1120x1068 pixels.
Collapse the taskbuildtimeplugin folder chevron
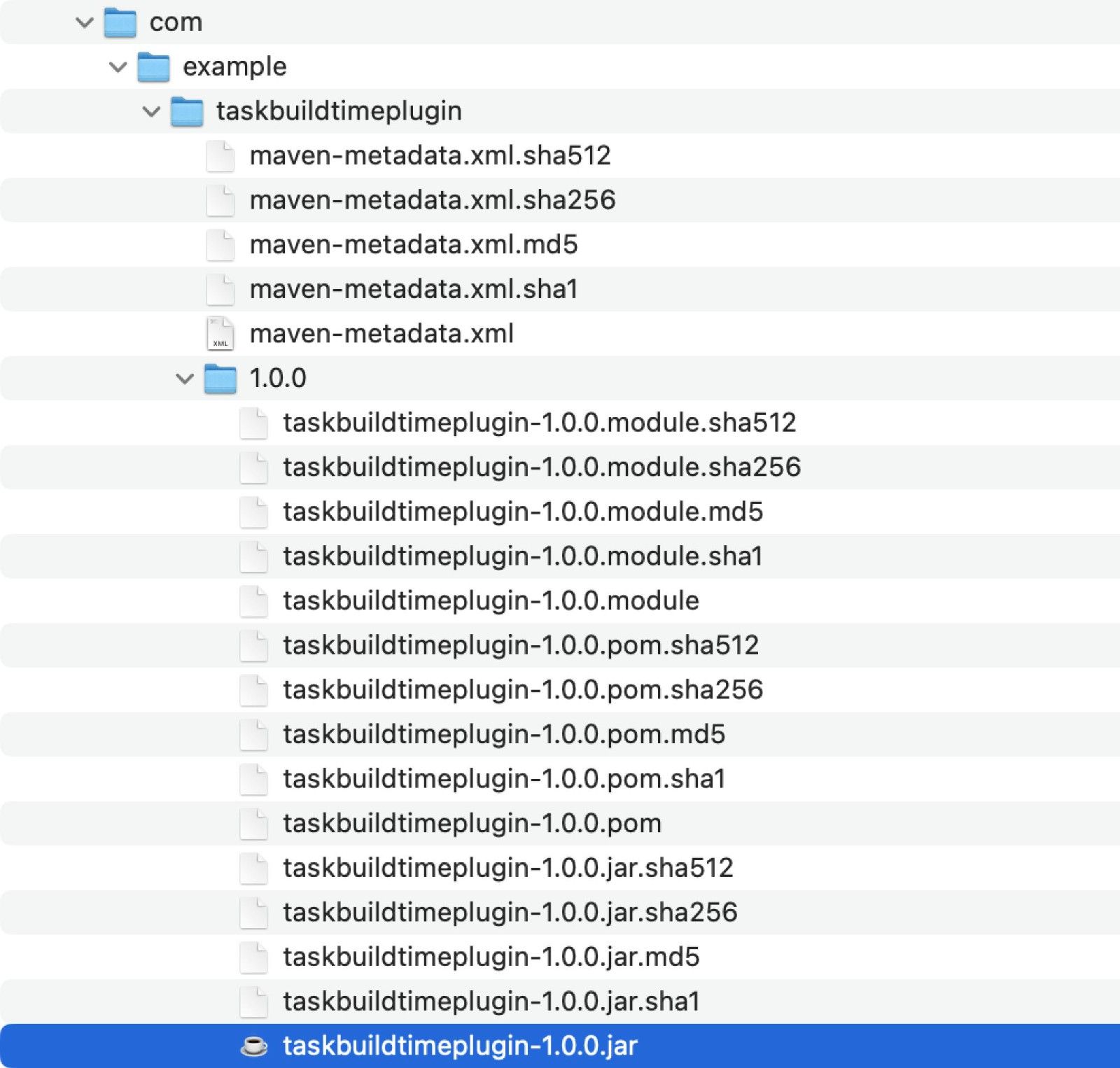pos(151,111)
